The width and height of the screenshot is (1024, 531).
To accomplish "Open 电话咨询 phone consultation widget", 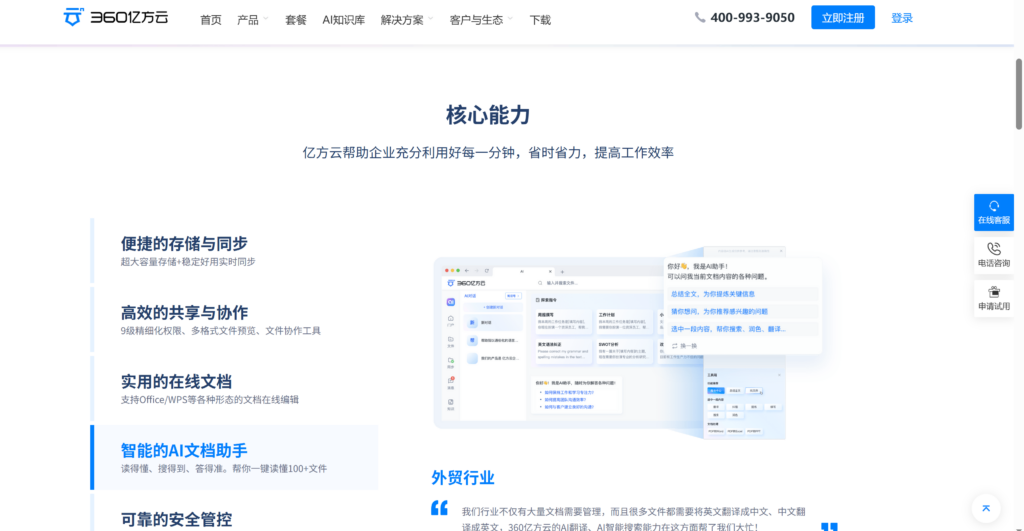I will point(993,255).
